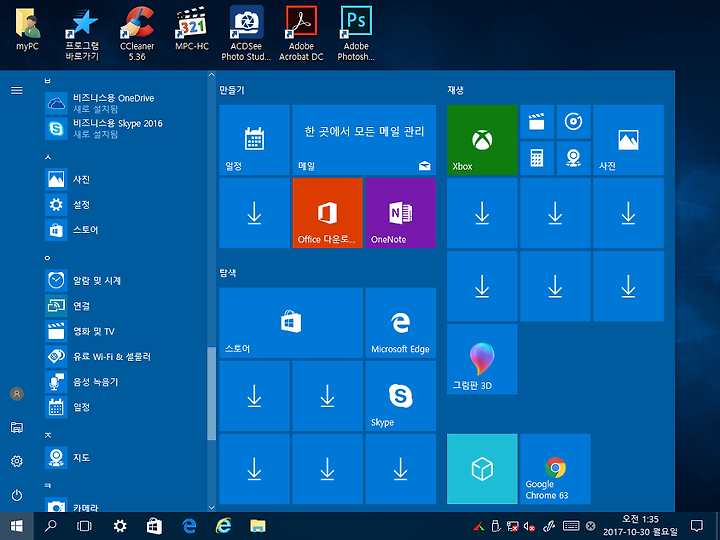Screen dimensions: 720x540
Task: Open 비즈니스용 Skype 2016 in the app list
Action: [125, 128]
